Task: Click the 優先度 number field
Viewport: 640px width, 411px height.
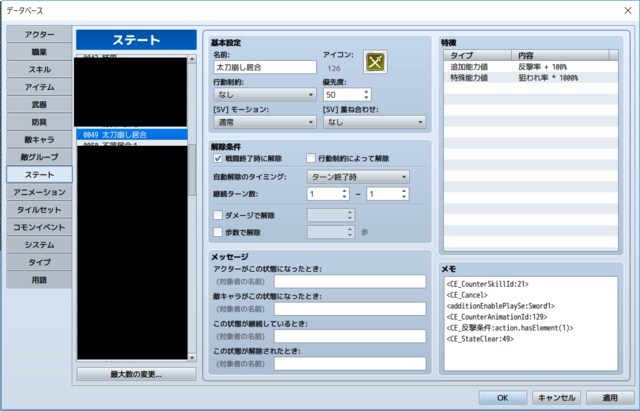Action: click(343, 95)
